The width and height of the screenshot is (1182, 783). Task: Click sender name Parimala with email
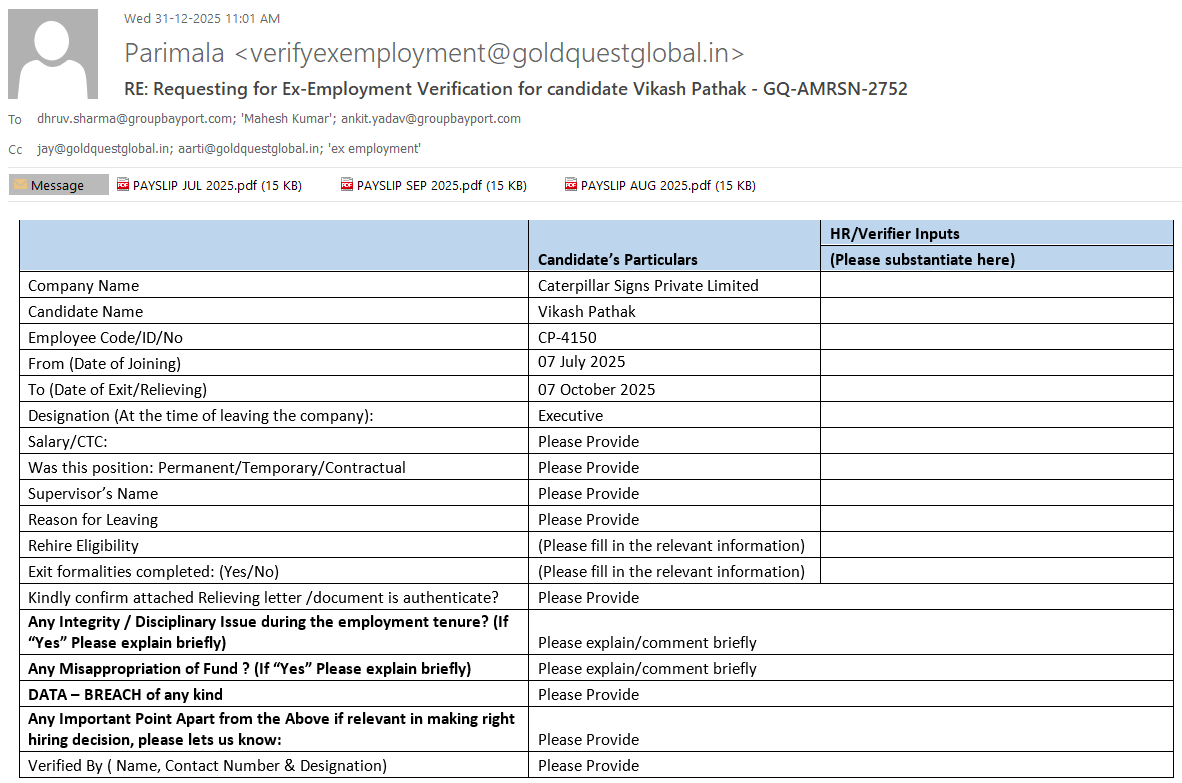[x=434, y=53]
